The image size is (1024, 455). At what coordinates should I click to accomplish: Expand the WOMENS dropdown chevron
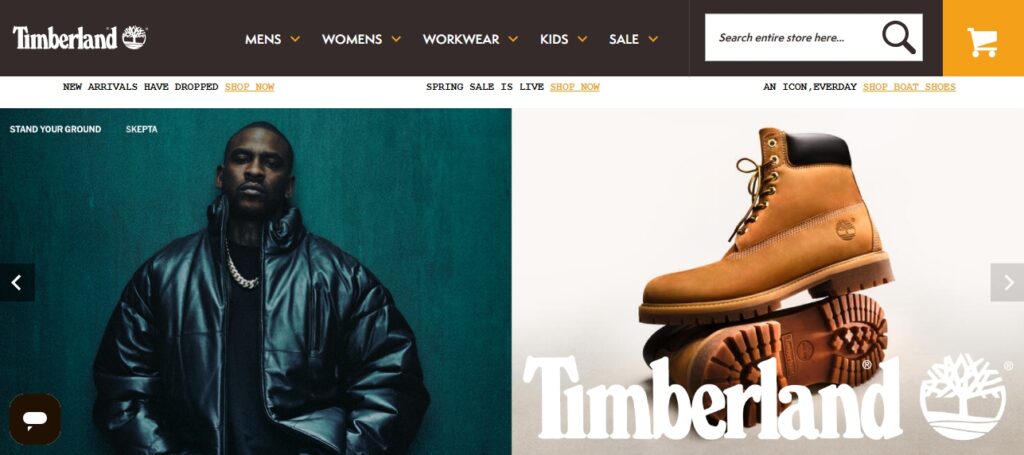pos(396,39)
